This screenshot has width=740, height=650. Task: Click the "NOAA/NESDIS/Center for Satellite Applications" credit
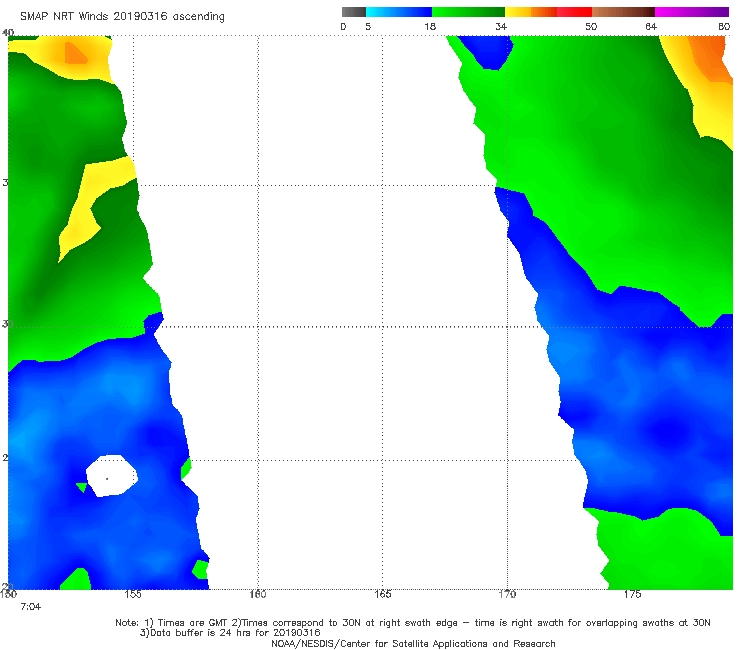click(x=413, y=644)
